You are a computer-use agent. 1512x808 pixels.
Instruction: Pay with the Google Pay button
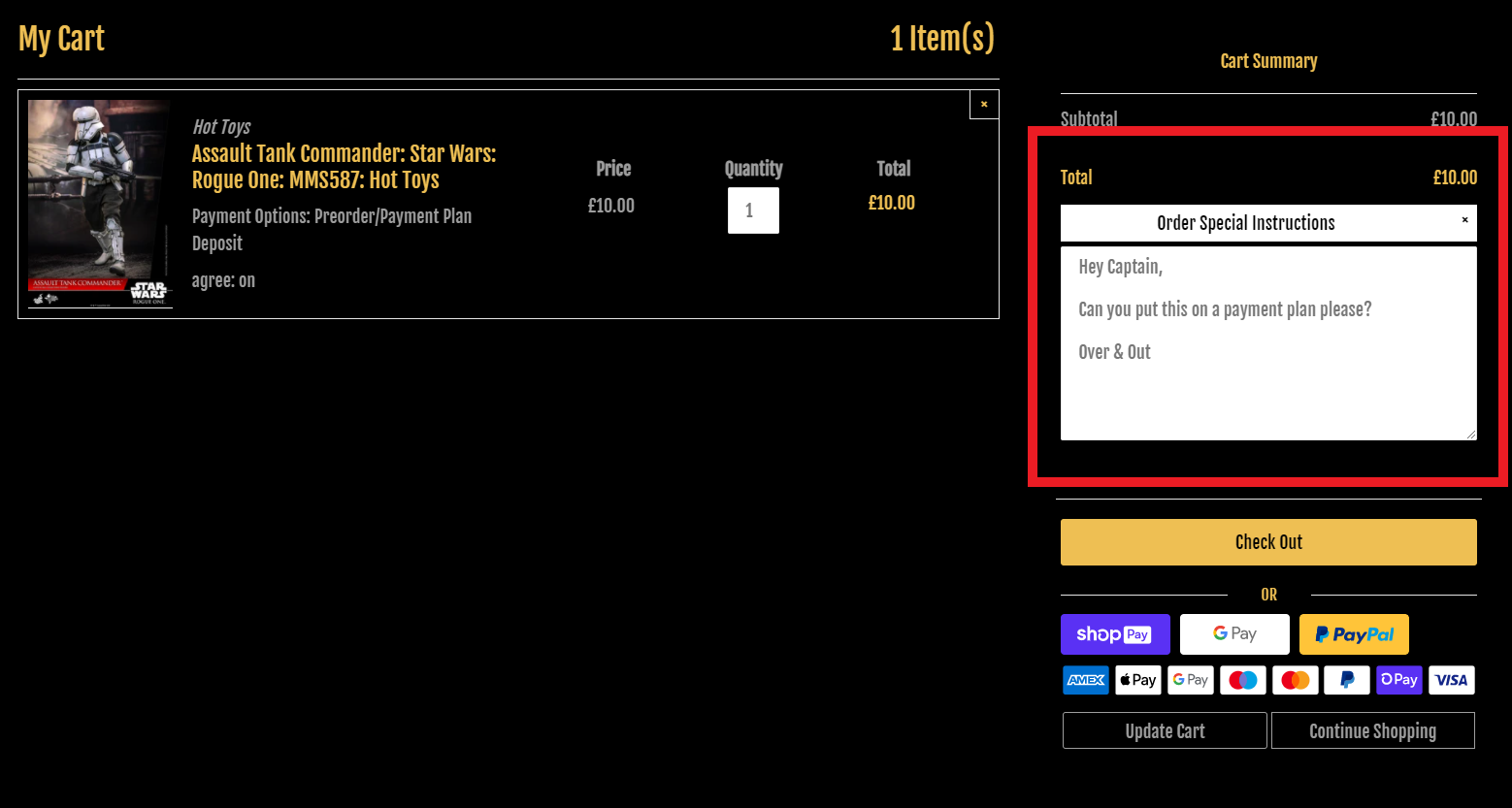click(x=1234, y=634)
